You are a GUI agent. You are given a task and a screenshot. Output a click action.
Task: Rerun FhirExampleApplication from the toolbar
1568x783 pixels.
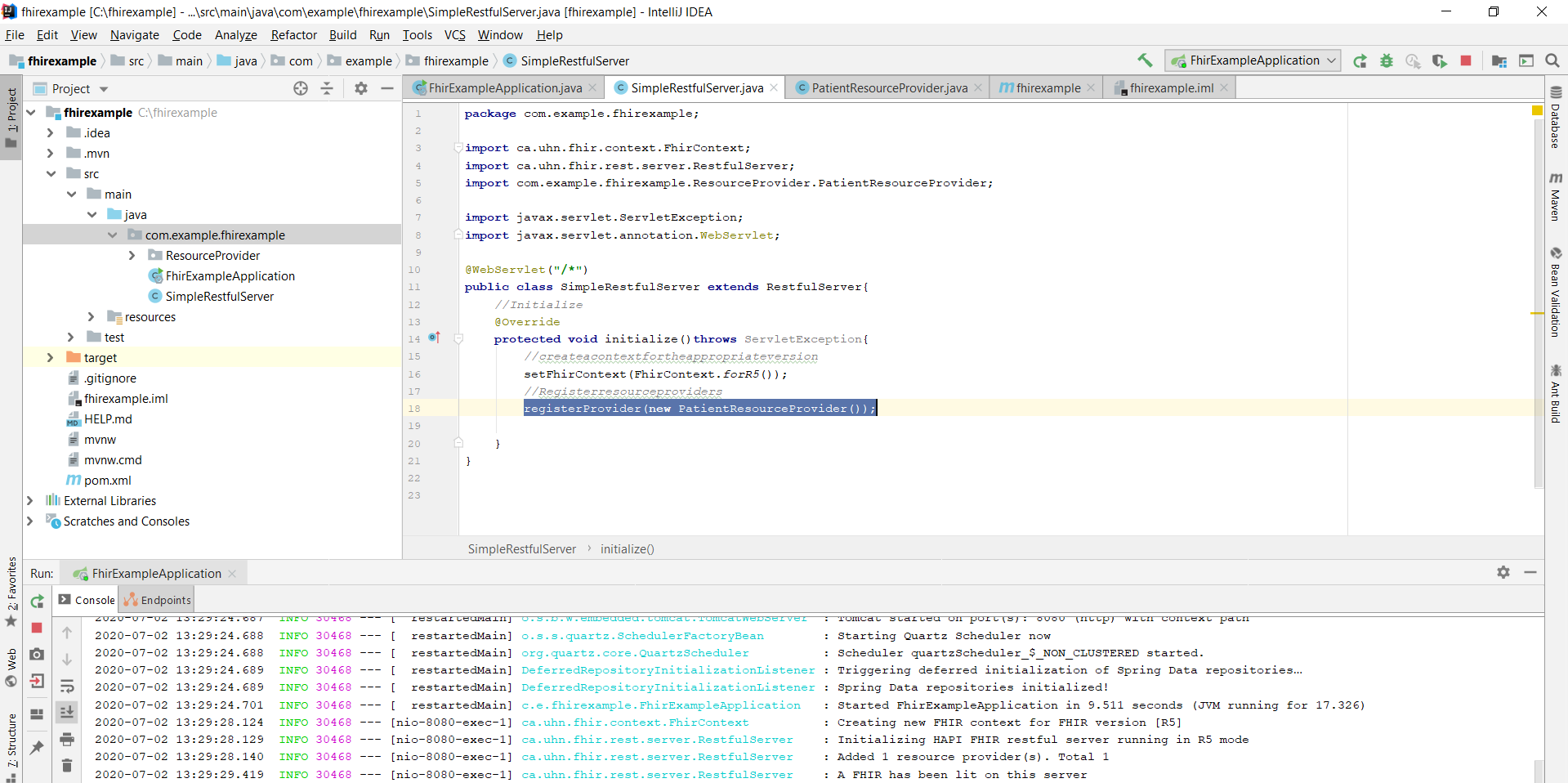[x=1360, y=60]
